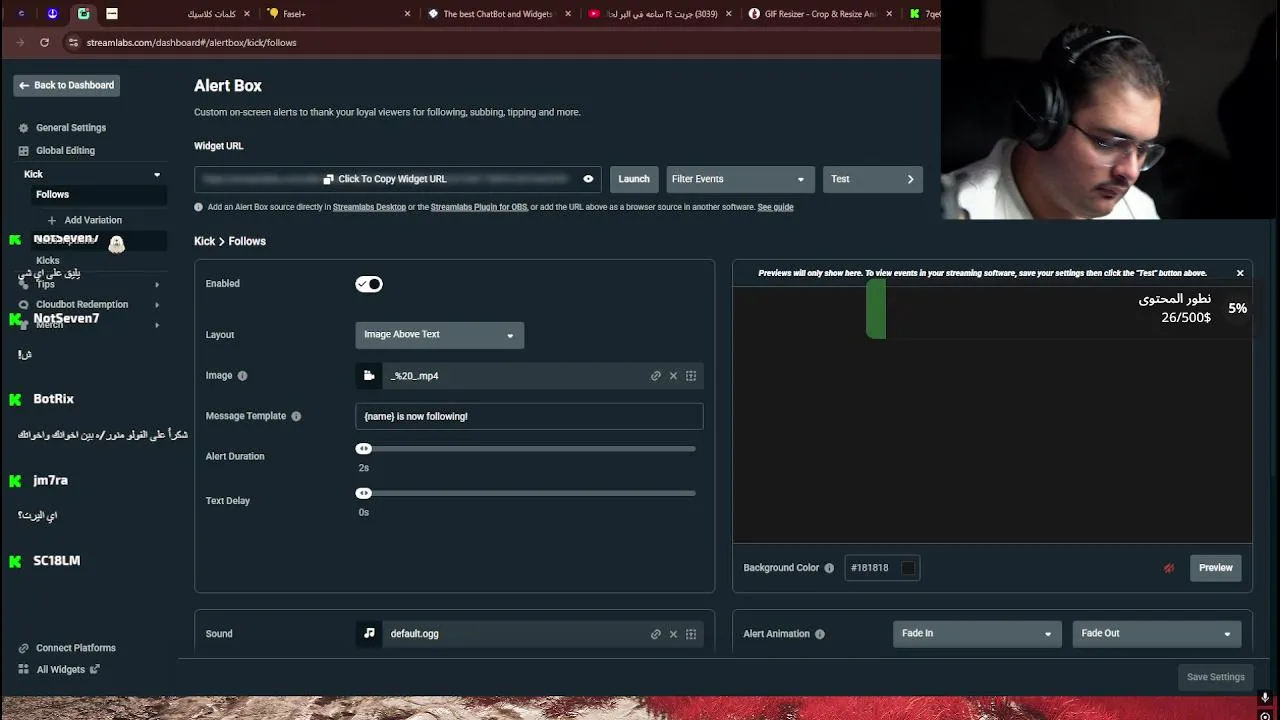Click info icon before Add an Alert Box
This screenshot has height=720, width=1280.
click(198, 207)
